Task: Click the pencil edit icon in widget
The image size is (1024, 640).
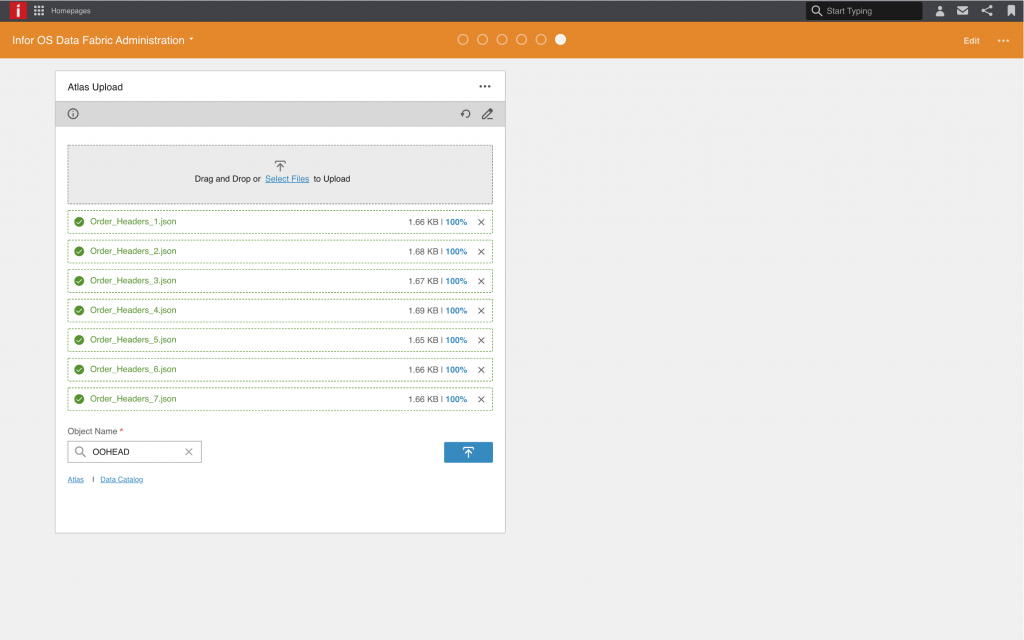Action: click(x=487, y=114)
